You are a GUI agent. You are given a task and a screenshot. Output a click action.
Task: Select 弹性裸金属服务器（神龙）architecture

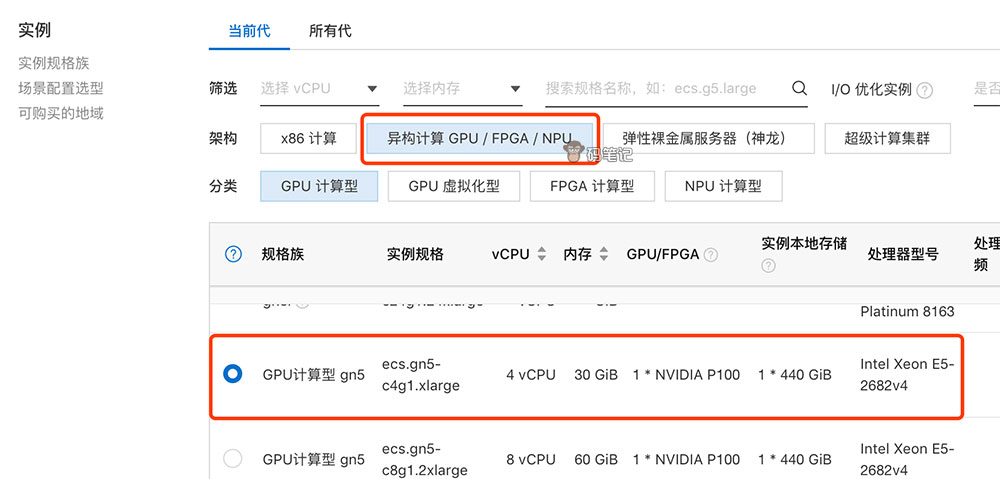[706, 138]
